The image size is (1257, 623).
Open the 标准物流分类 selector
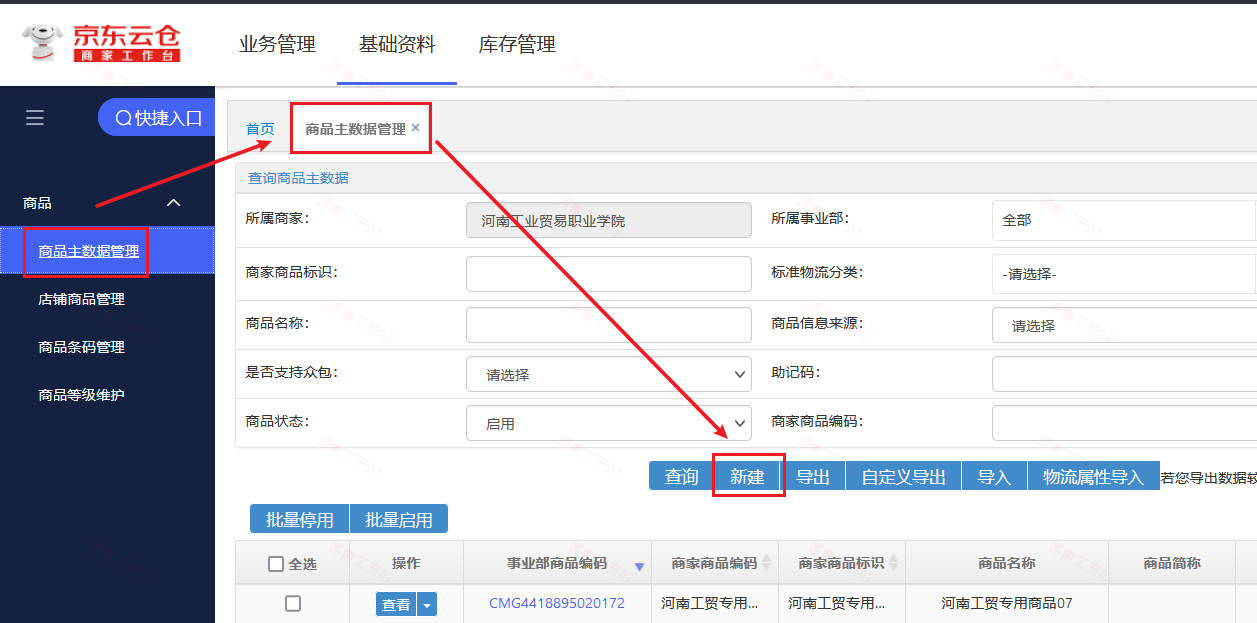1124,274
